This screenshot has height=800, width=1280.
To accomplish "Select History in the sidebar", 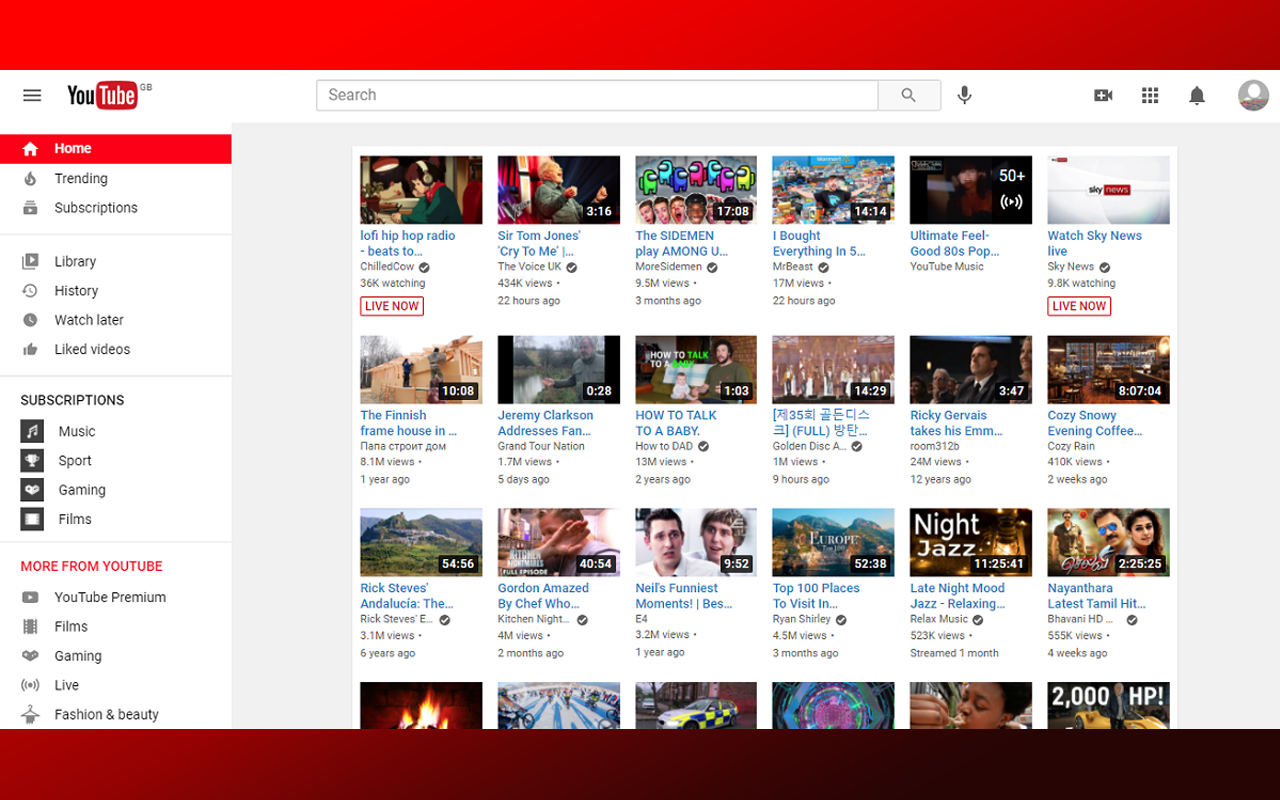I will tap(76, 291).
